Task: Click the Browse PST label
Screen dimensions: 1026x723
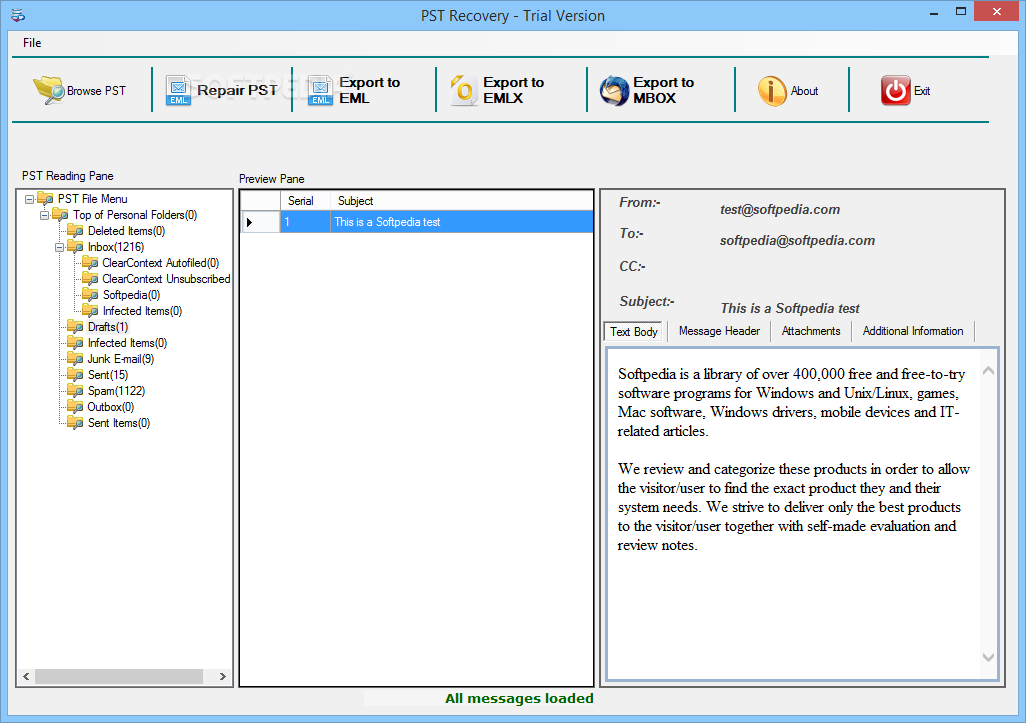Action: tap(96, 91)
